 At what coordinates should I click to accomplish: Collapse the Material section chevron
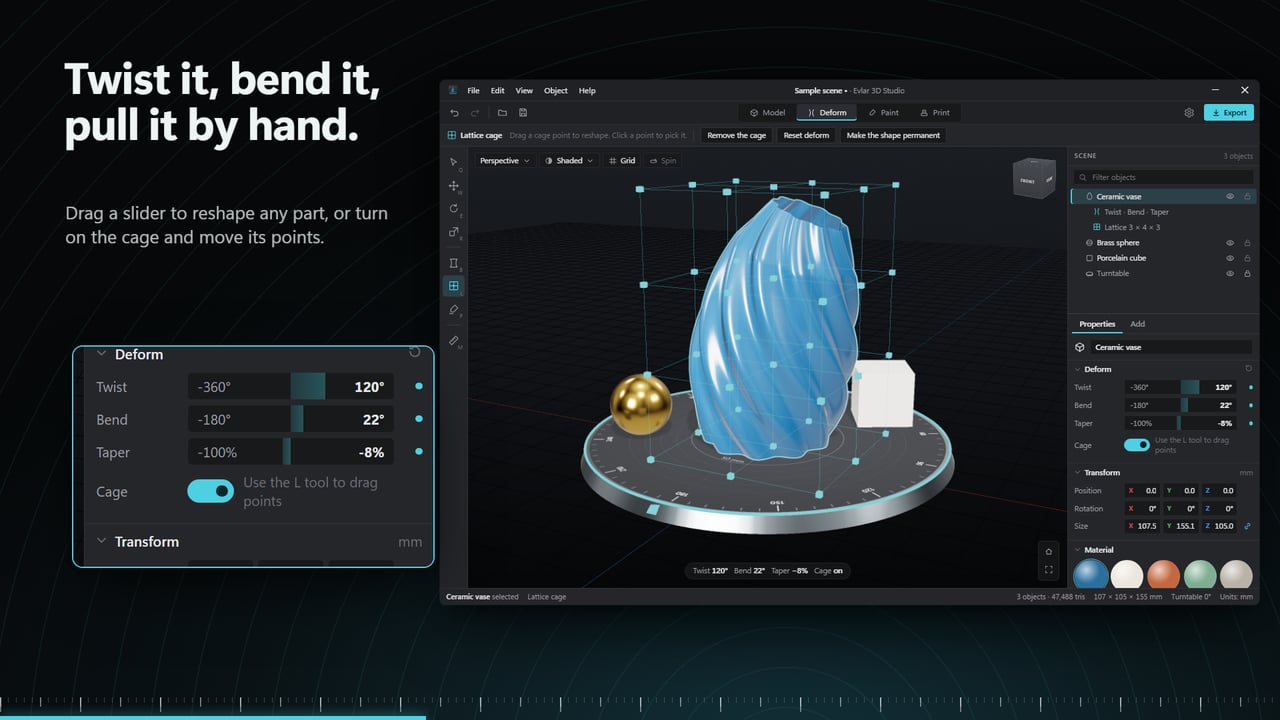tap(1077, 550)
